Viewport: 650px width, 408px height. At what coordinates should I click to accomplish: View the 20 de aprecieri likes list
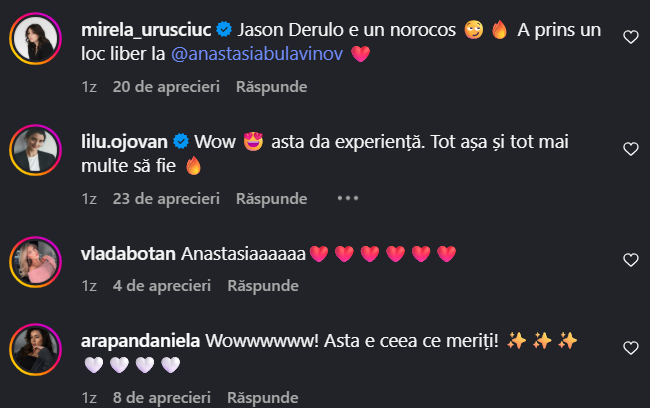(x=166, y=87)
